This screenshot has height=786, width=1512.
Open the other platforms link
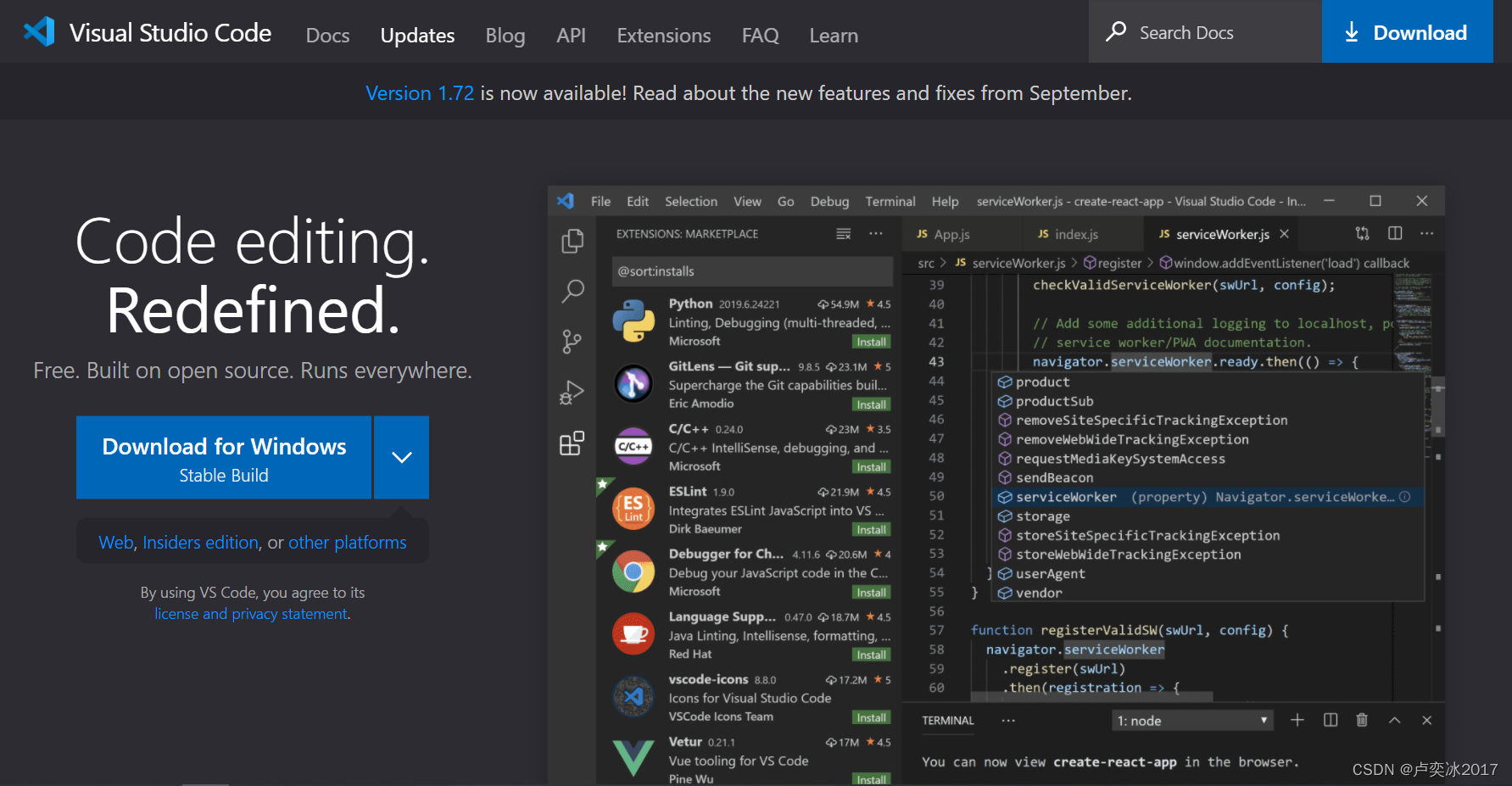coord(348,543)
